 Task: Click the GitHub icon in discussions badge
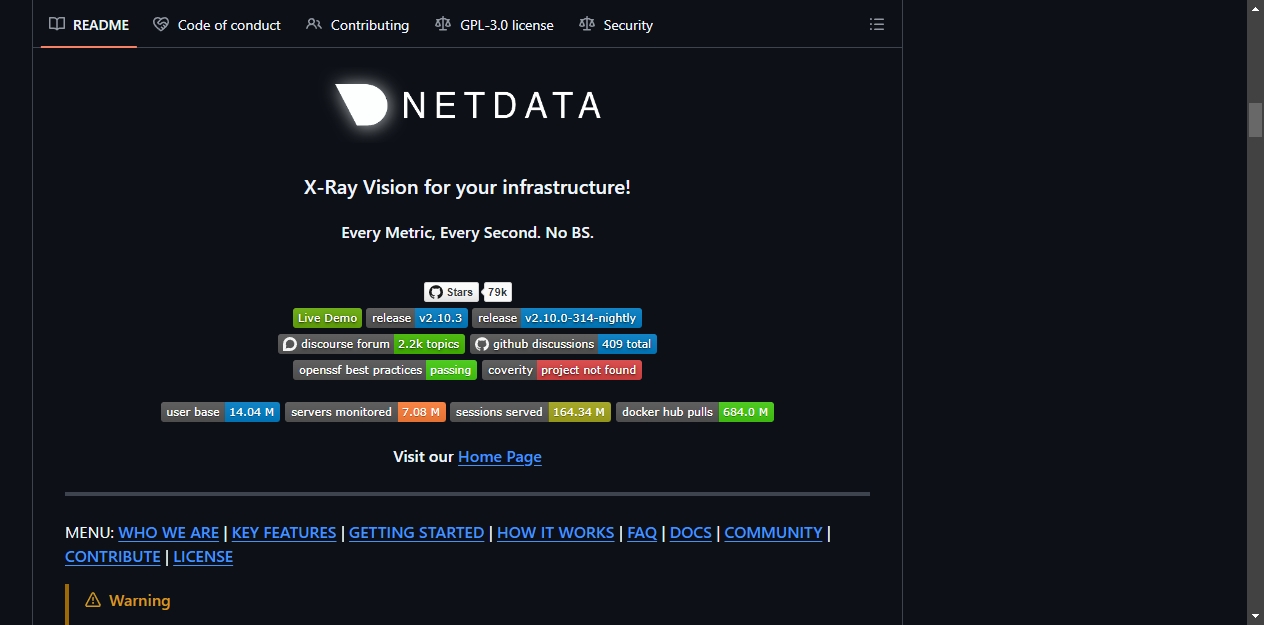point(482,344)
